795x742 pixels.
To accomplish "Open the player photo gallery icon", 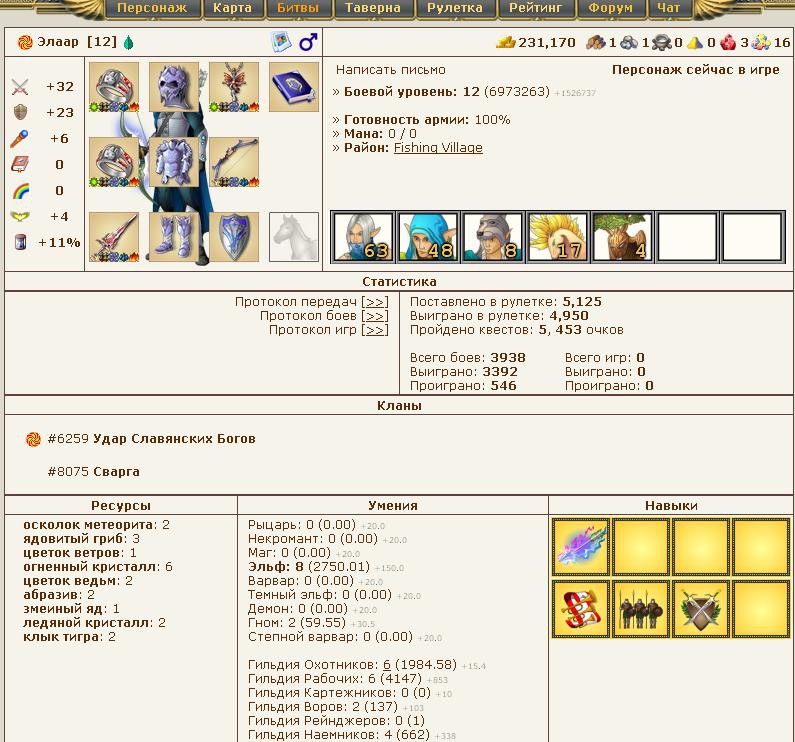I will 280,42.
